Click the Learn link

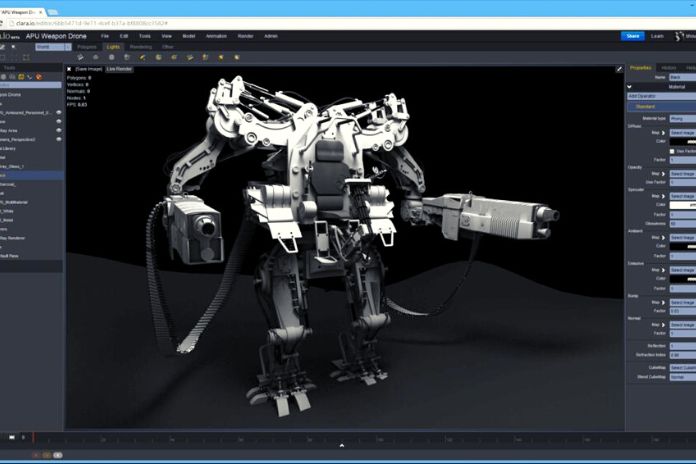(657, 36)
